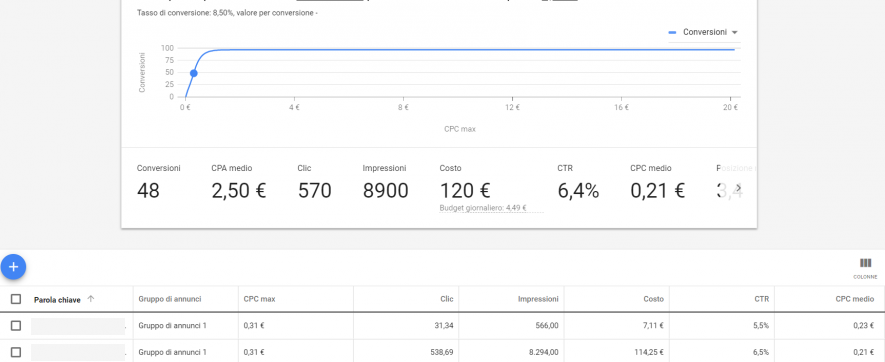The image size is (885, 362).
Task: Click the Budget giornaliero 4,49 € link
Action: (483, 208)
